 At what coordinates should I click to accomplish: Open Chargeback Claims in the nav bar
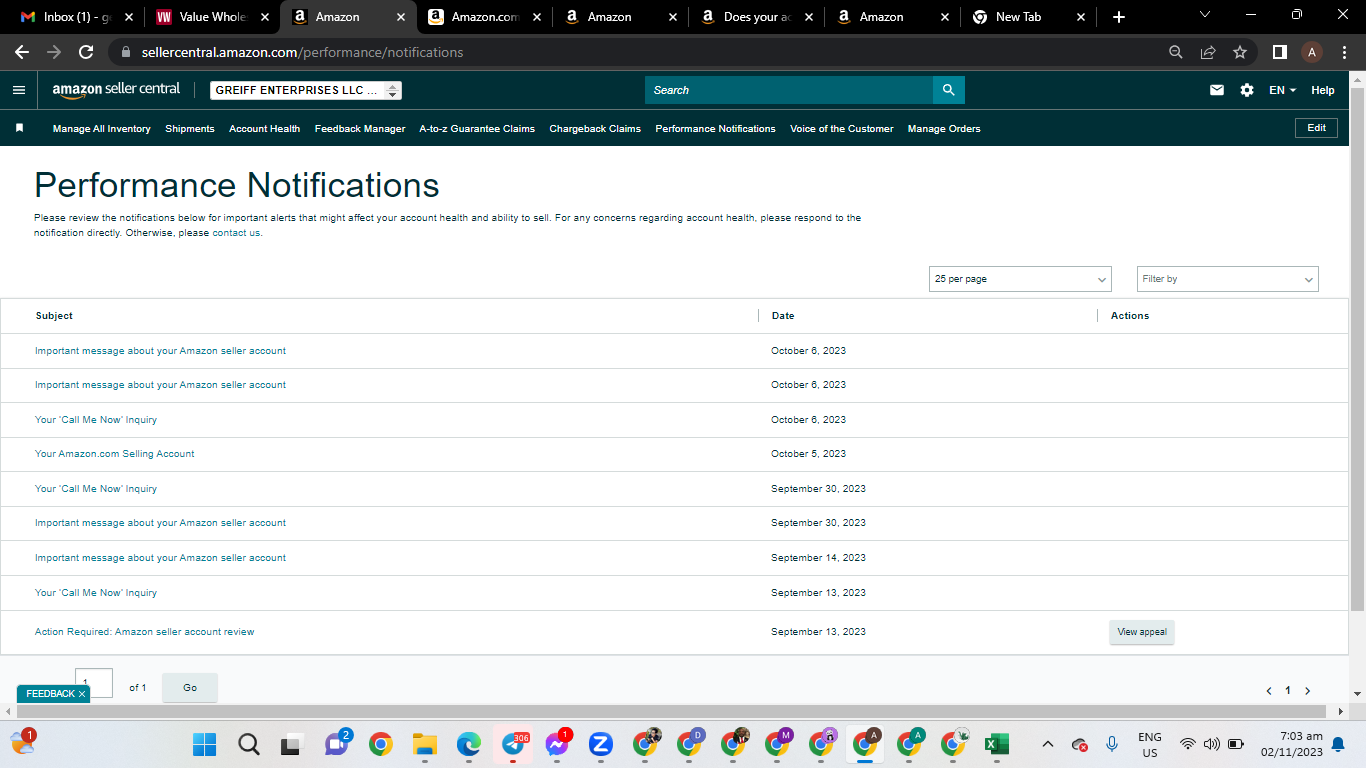pyautogui.click(x=595, y=128)
